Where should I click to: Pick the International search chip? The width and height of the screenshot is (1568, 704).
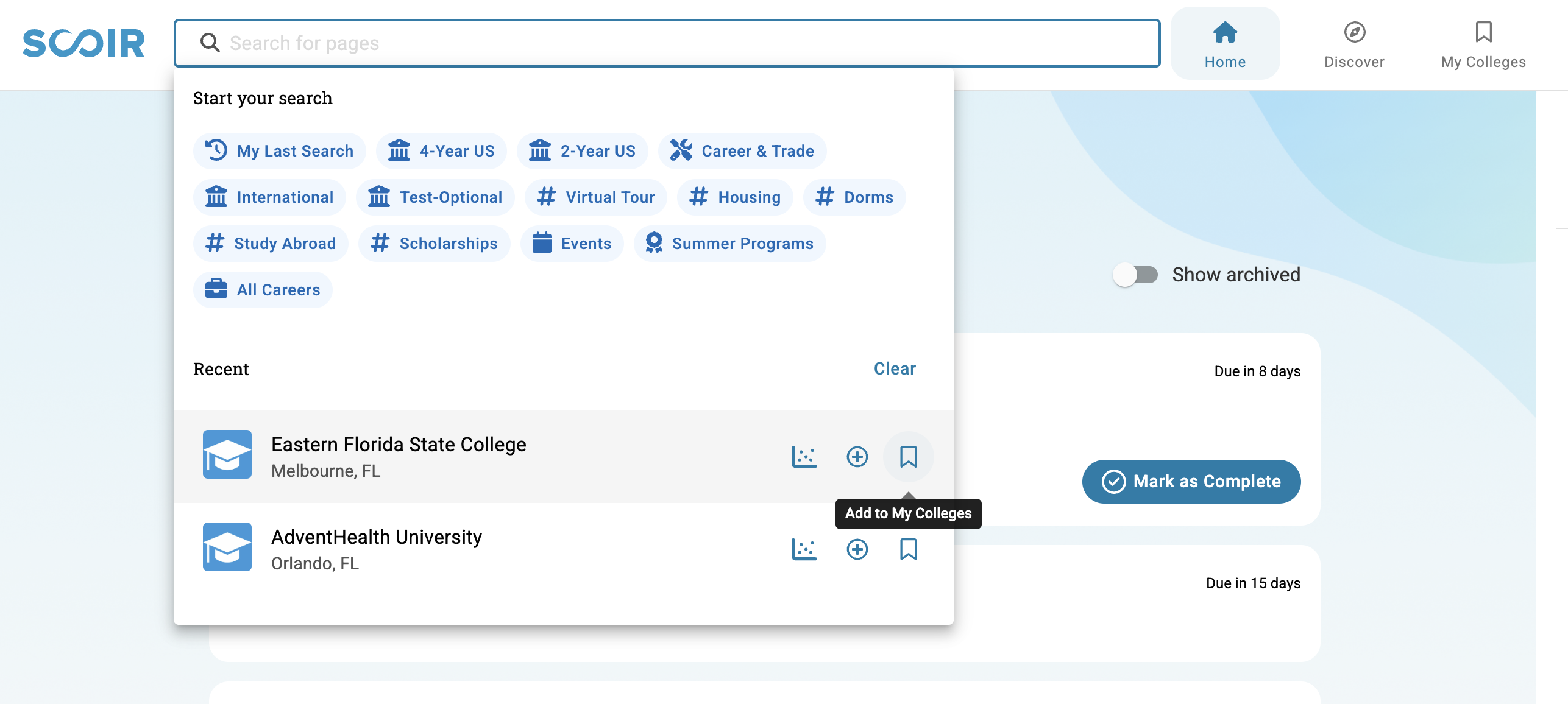coord(269,197)
